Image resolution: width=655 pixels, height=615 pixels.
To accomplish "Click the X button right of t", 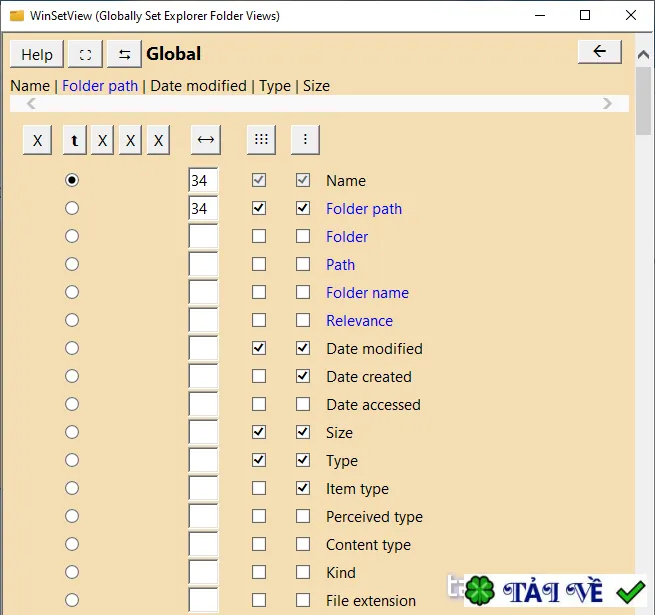I will tap(102, 140).
